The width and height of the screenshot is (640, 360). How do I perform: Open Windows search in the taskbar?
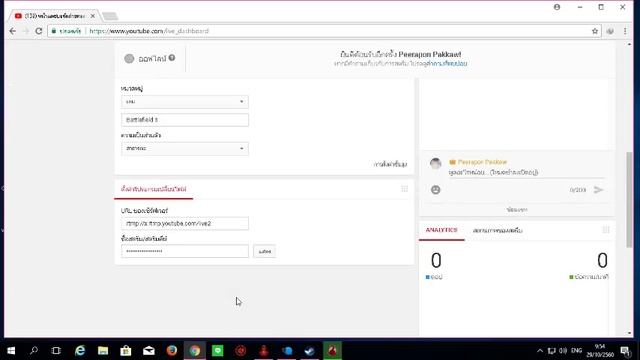[34, 351]
